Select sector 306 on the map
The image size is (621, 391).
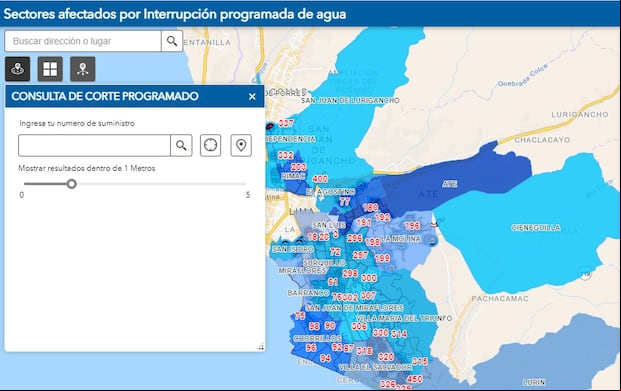[x=359, y=326]
